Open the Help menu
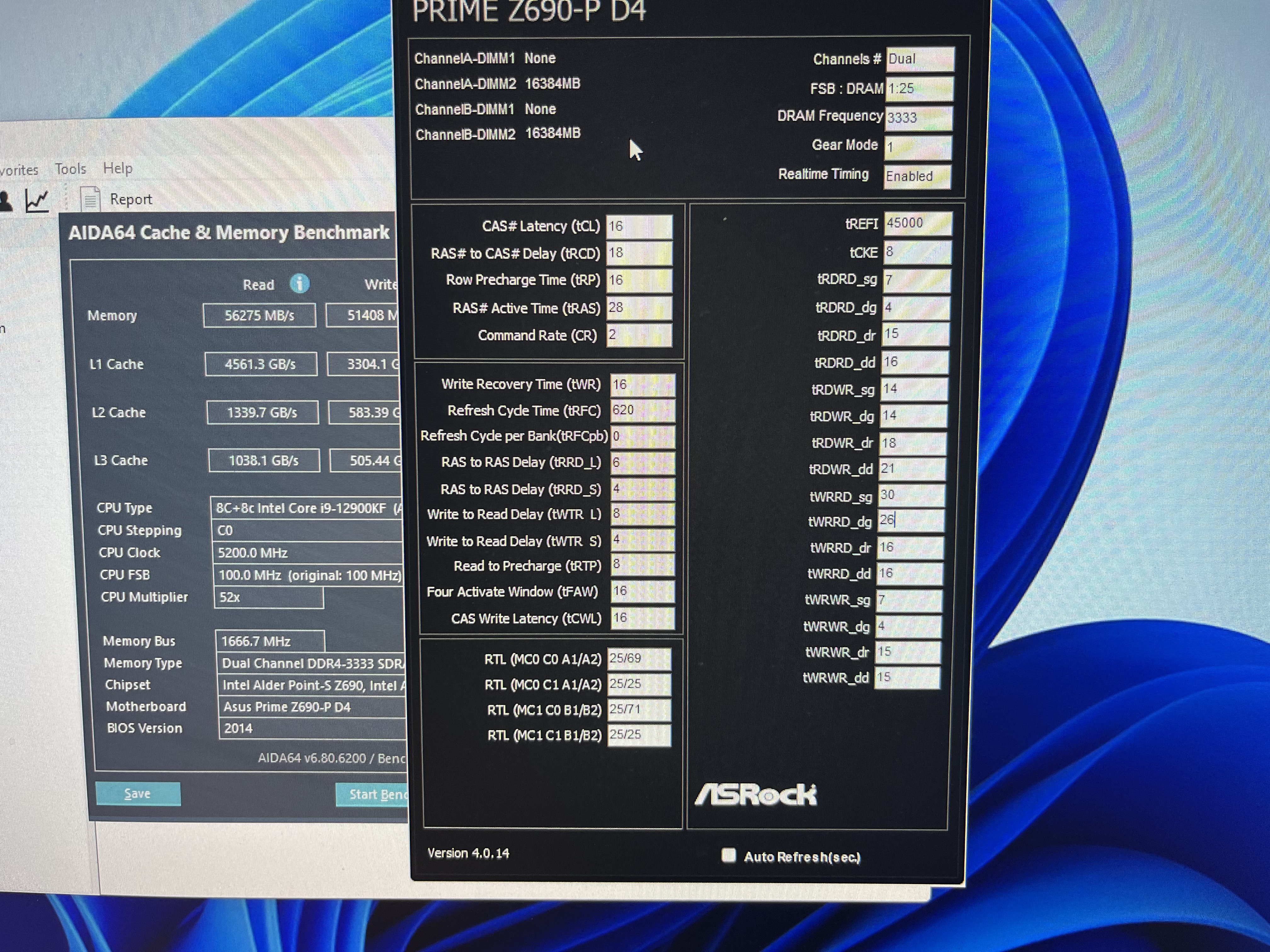1270x952 pixels. pos(118,168)
